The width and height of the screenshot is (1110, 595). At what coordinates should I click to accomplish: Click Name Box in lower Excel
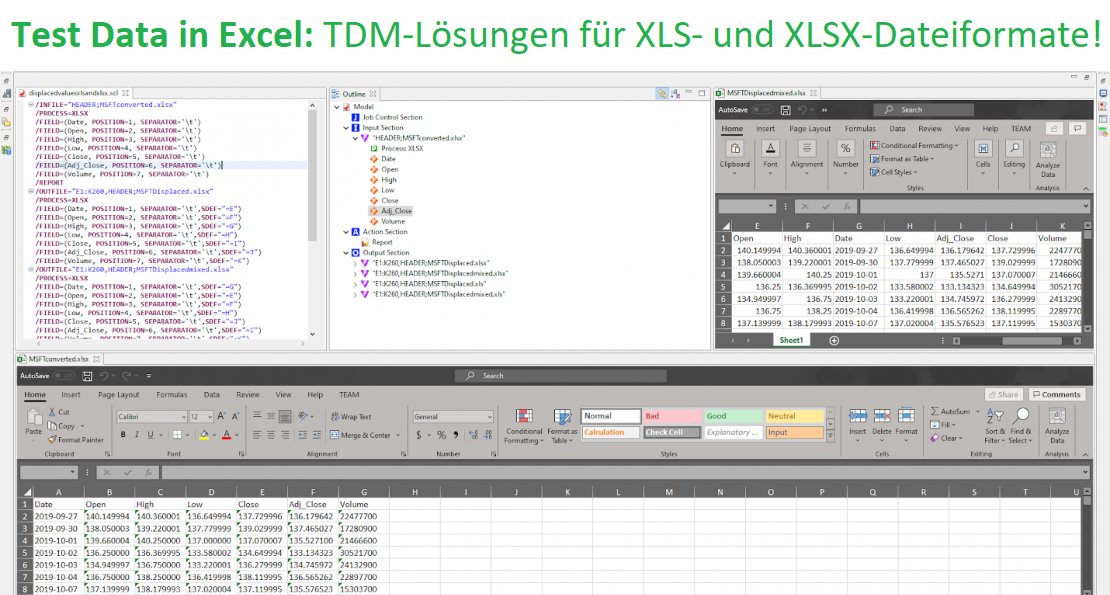tap(48, 472)
